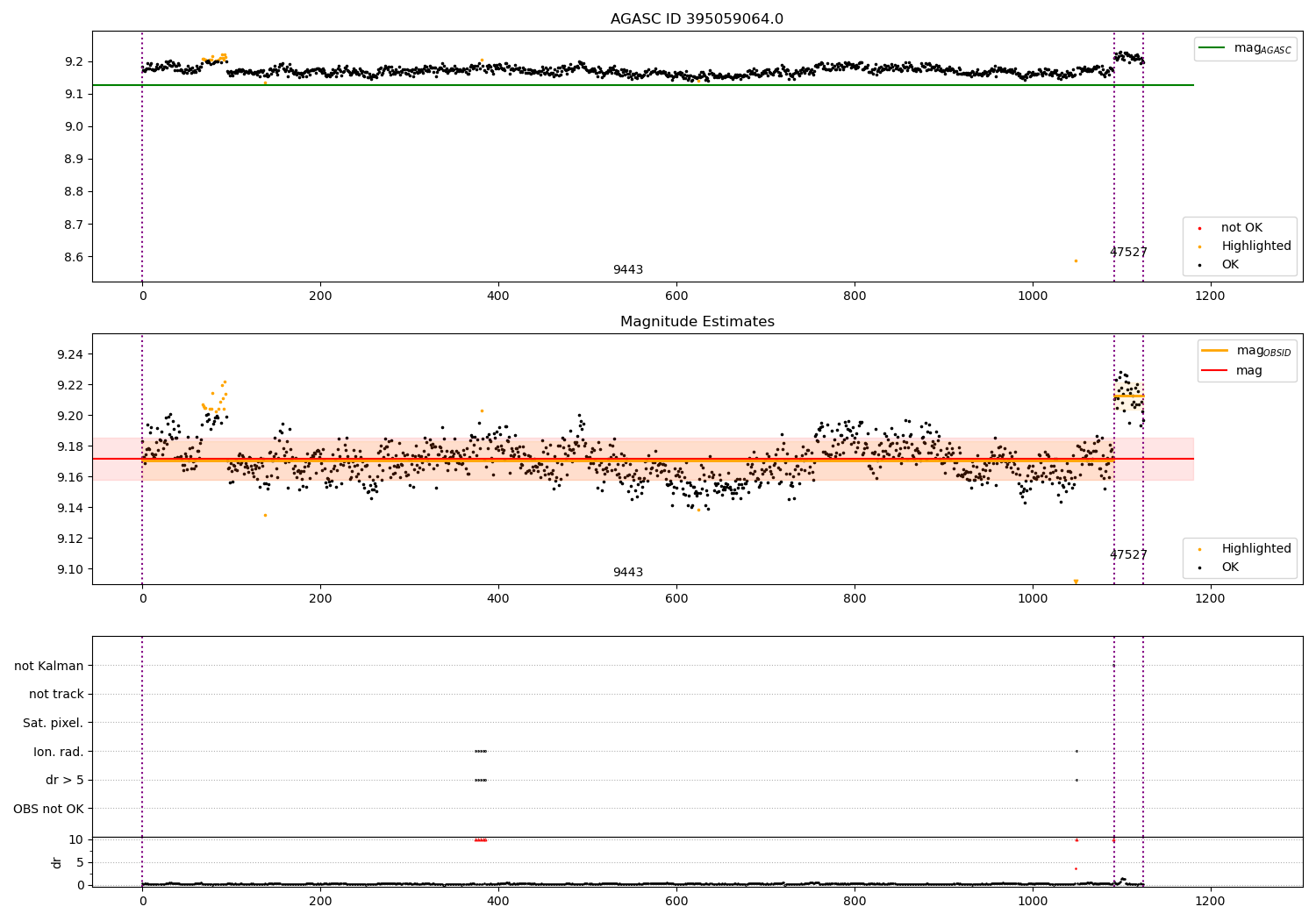Click the '9.14' y-tick in middle plot
This screenshot has height=921, width=1316.
(70, 508)
